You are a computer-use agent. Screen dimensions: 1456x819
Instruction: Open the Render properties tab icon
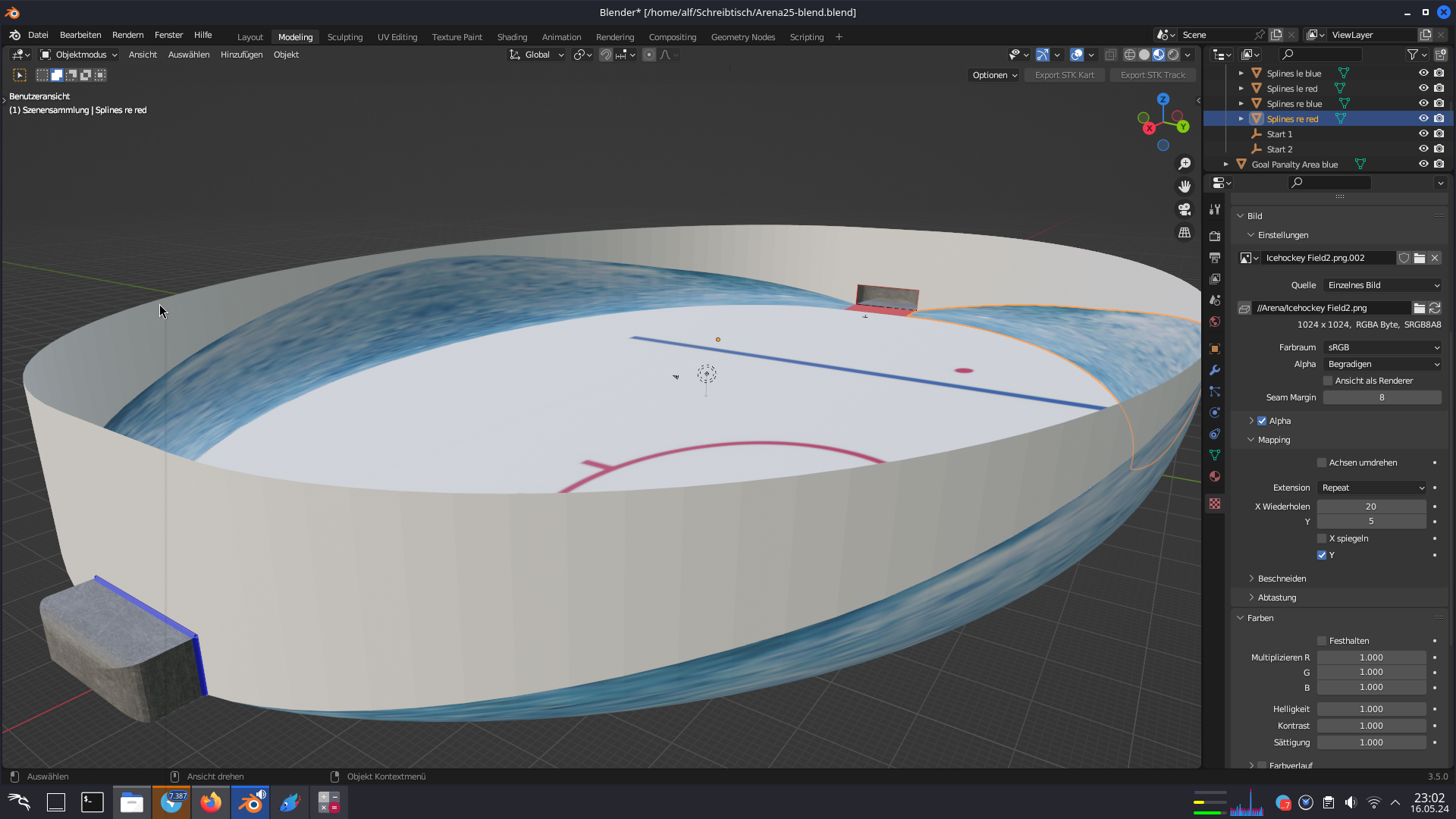pyautogui.click(x=1215, y=237)
